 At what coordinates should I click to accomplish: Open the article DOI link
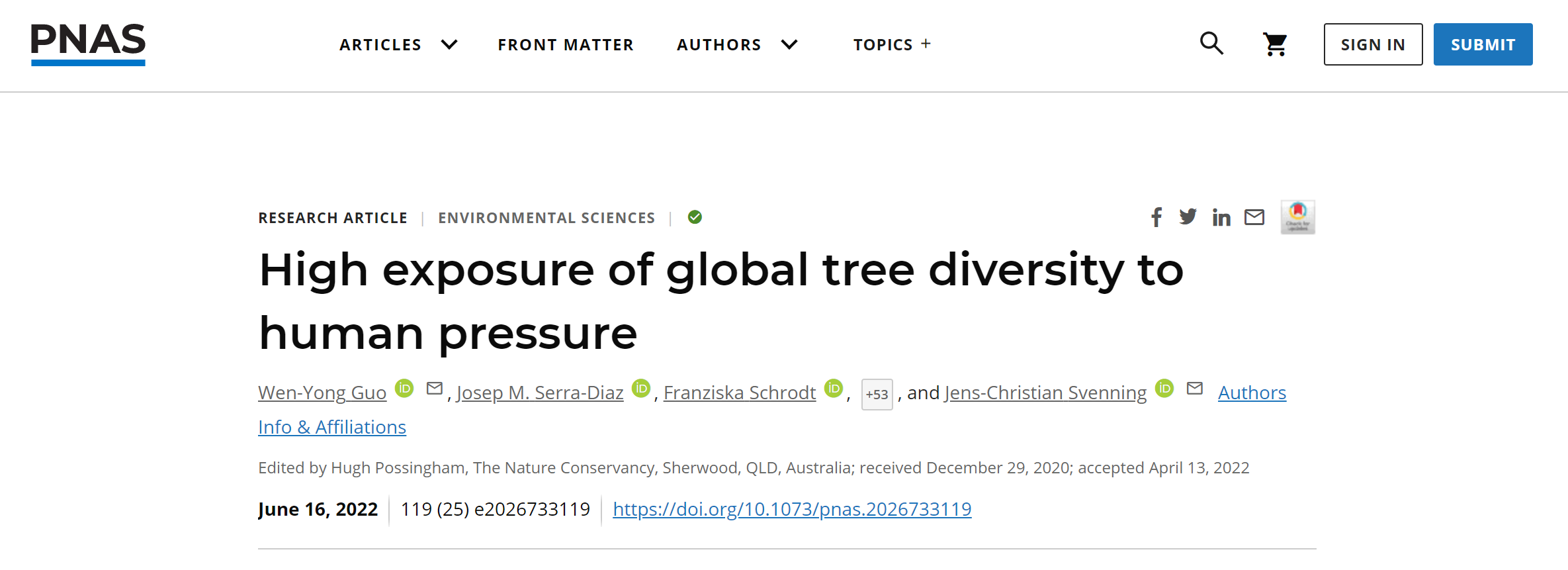tap(792, 509)
